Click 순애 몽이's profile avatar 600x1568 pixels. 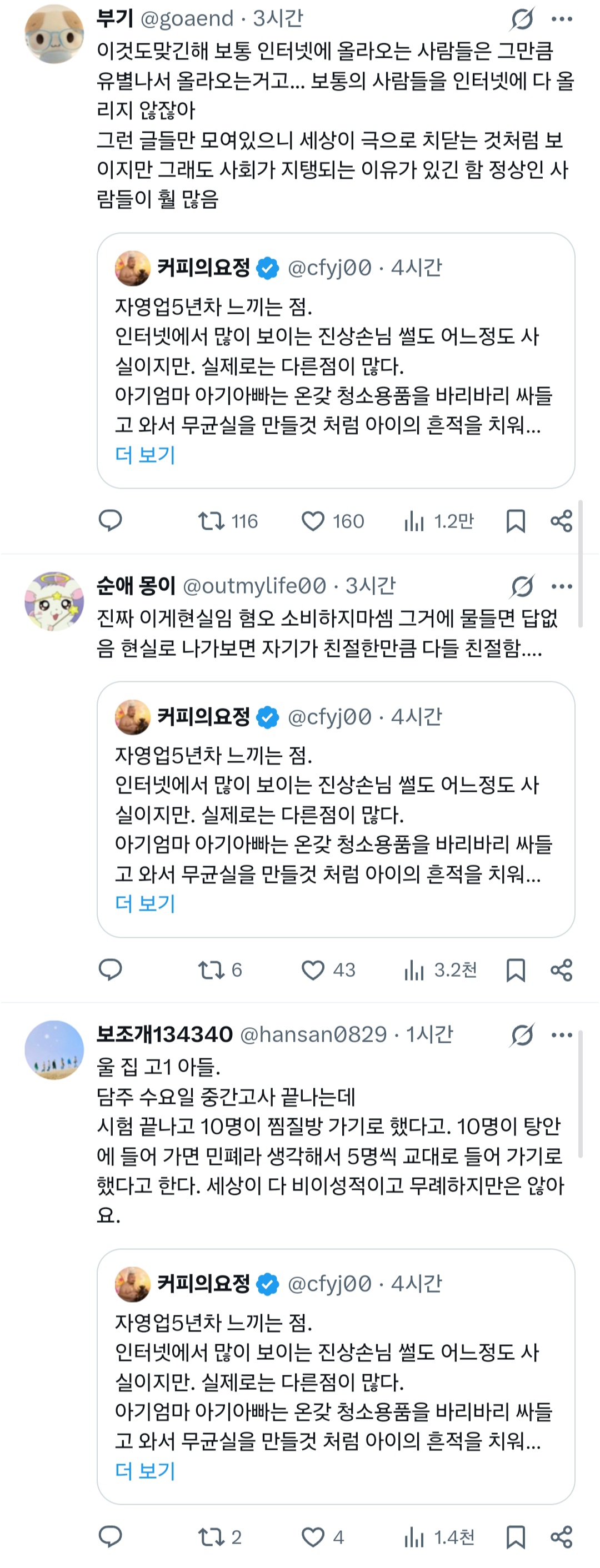point(55,602)
